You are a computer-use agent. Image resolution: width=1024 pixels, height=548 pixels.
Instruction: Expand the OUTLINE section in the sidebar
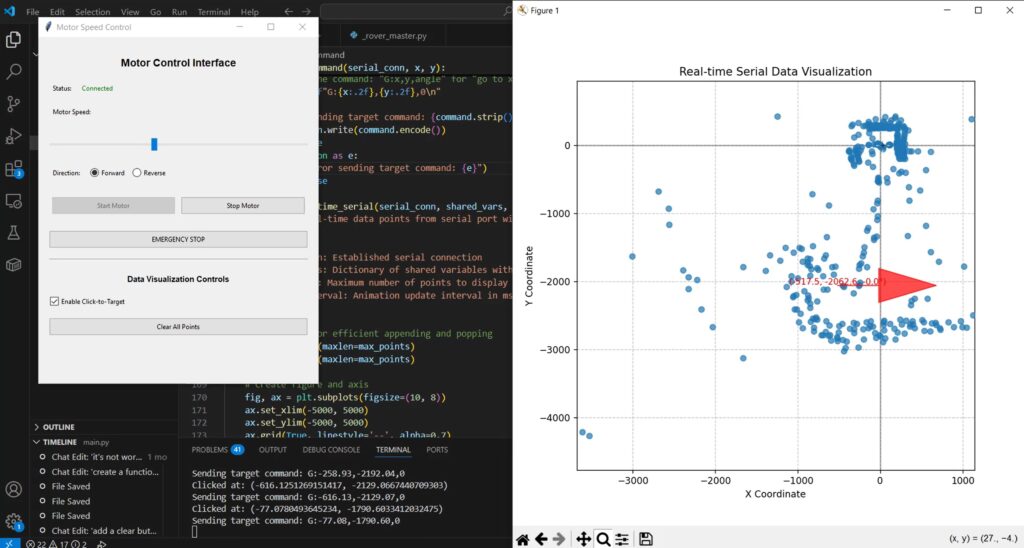coord(58,426)
